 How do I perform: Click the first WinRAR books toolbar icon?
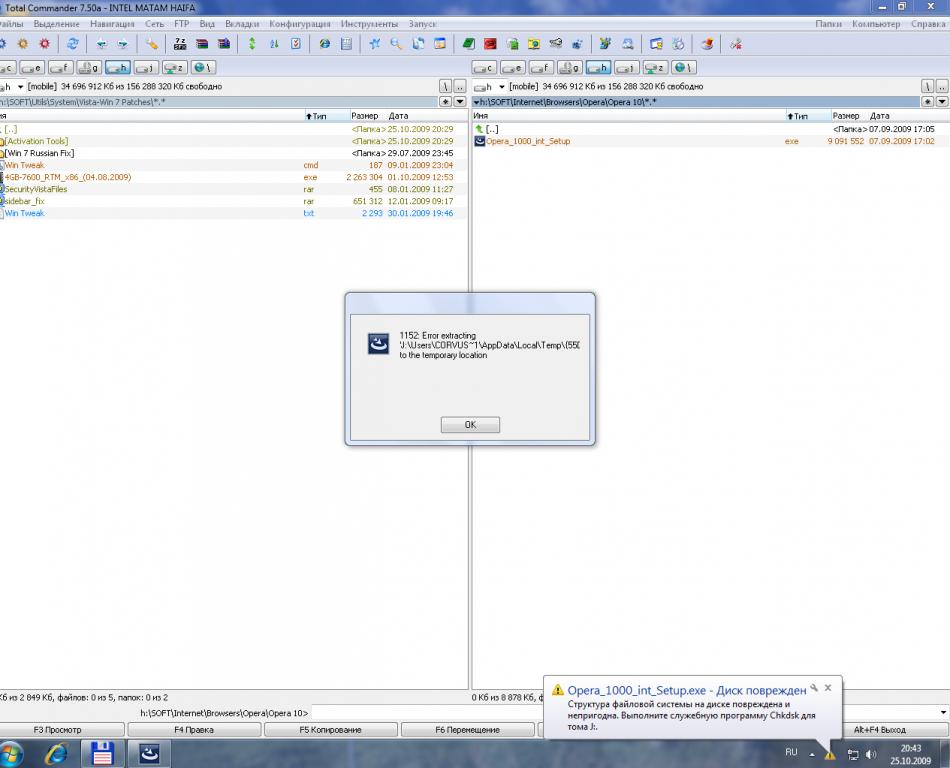202,44
